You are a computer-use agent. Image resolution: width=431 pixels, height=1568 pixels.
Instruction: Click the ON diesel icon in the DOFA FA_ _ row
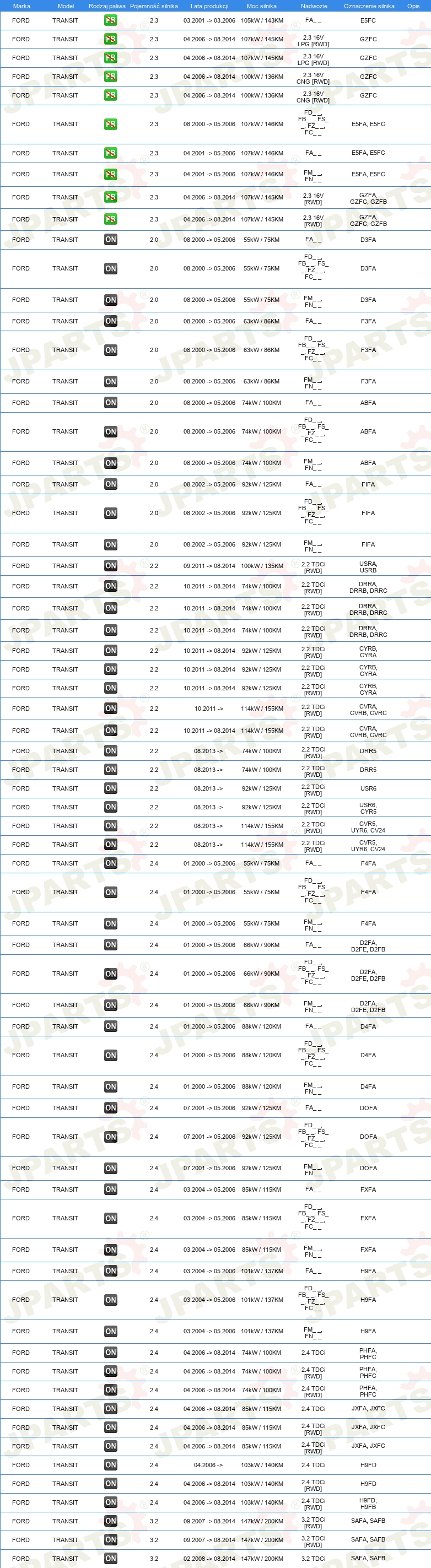[110, 1108]
